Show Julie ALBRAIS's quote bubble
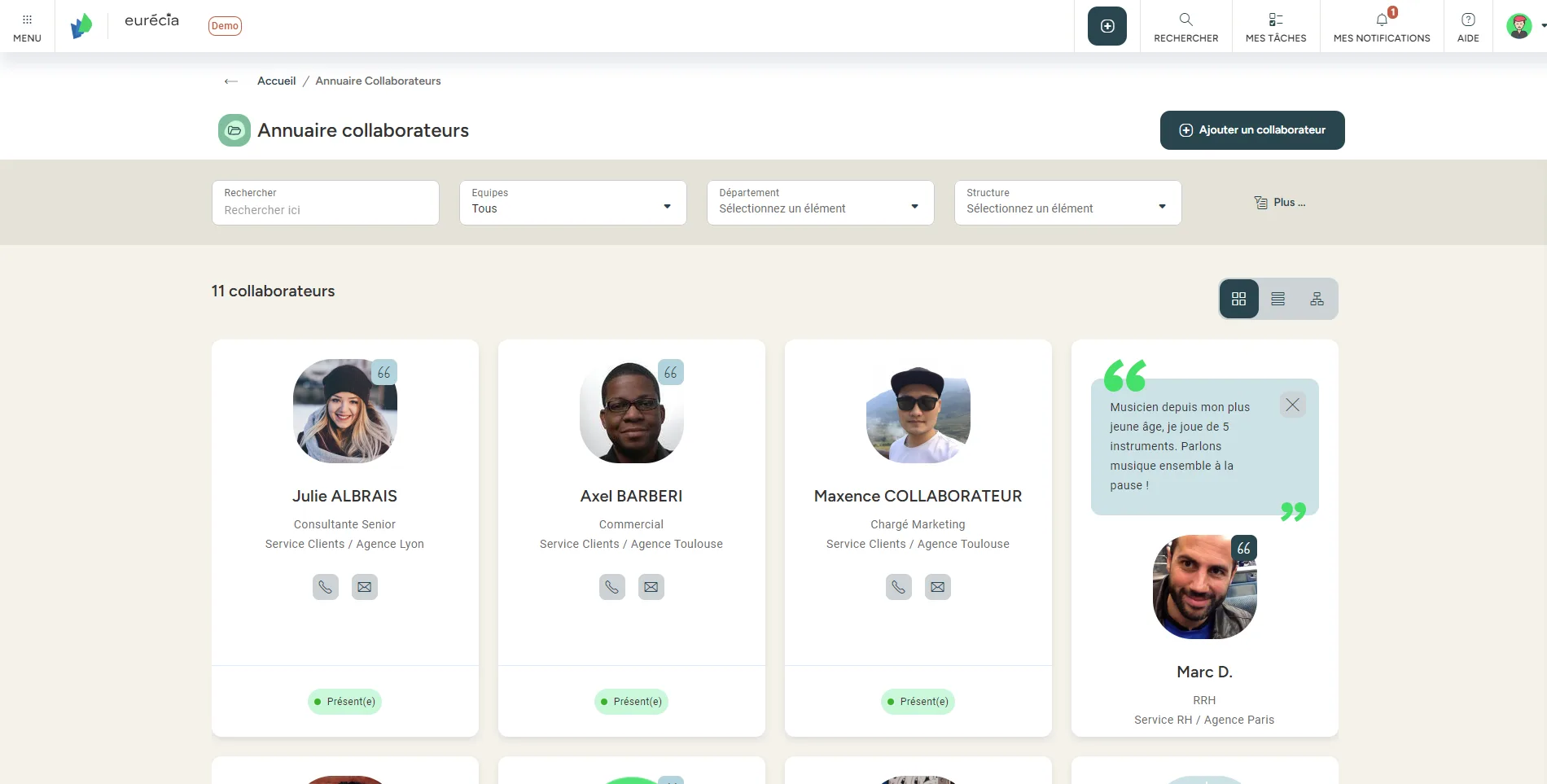The image size is (1547, 784). pyautogui.click(x=384, y=372)
